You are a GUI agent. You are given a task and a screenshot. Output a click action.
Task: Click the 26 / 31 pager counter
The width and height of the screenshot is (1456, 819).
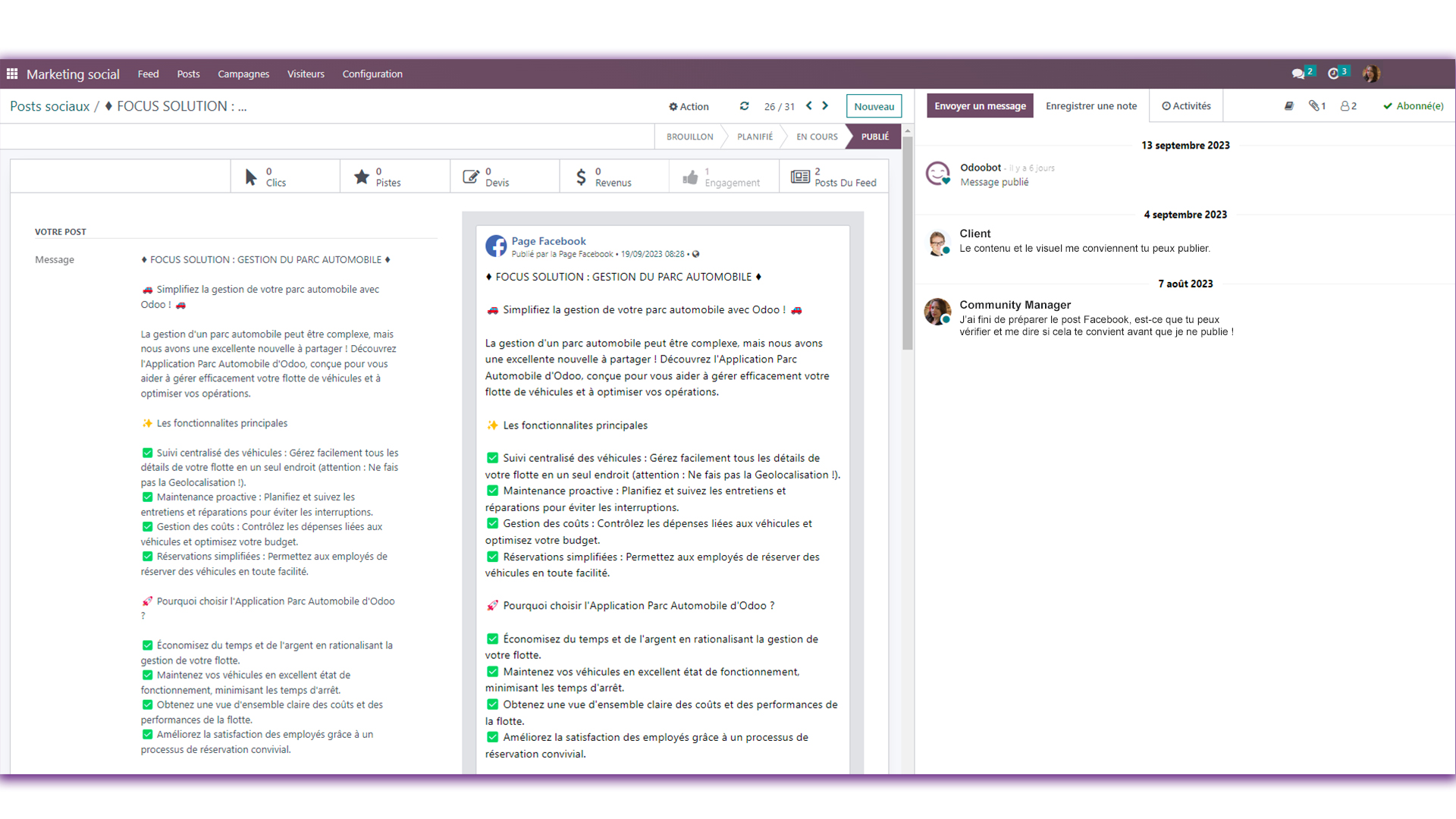point(779,107)
